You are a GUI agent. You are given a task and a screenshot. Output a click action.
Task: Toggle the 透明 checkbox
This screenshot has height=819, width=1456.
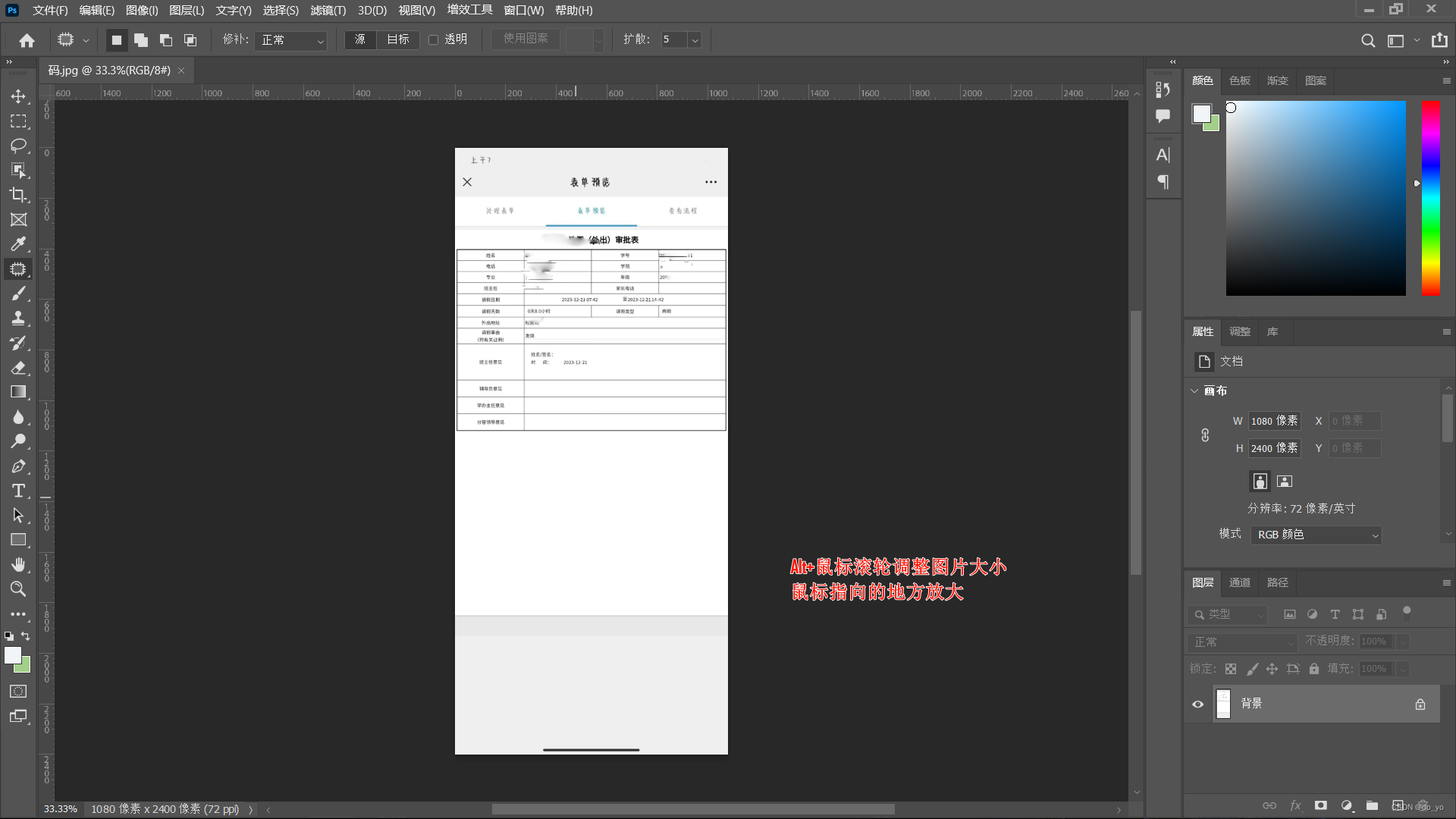(x=433, y=40)
